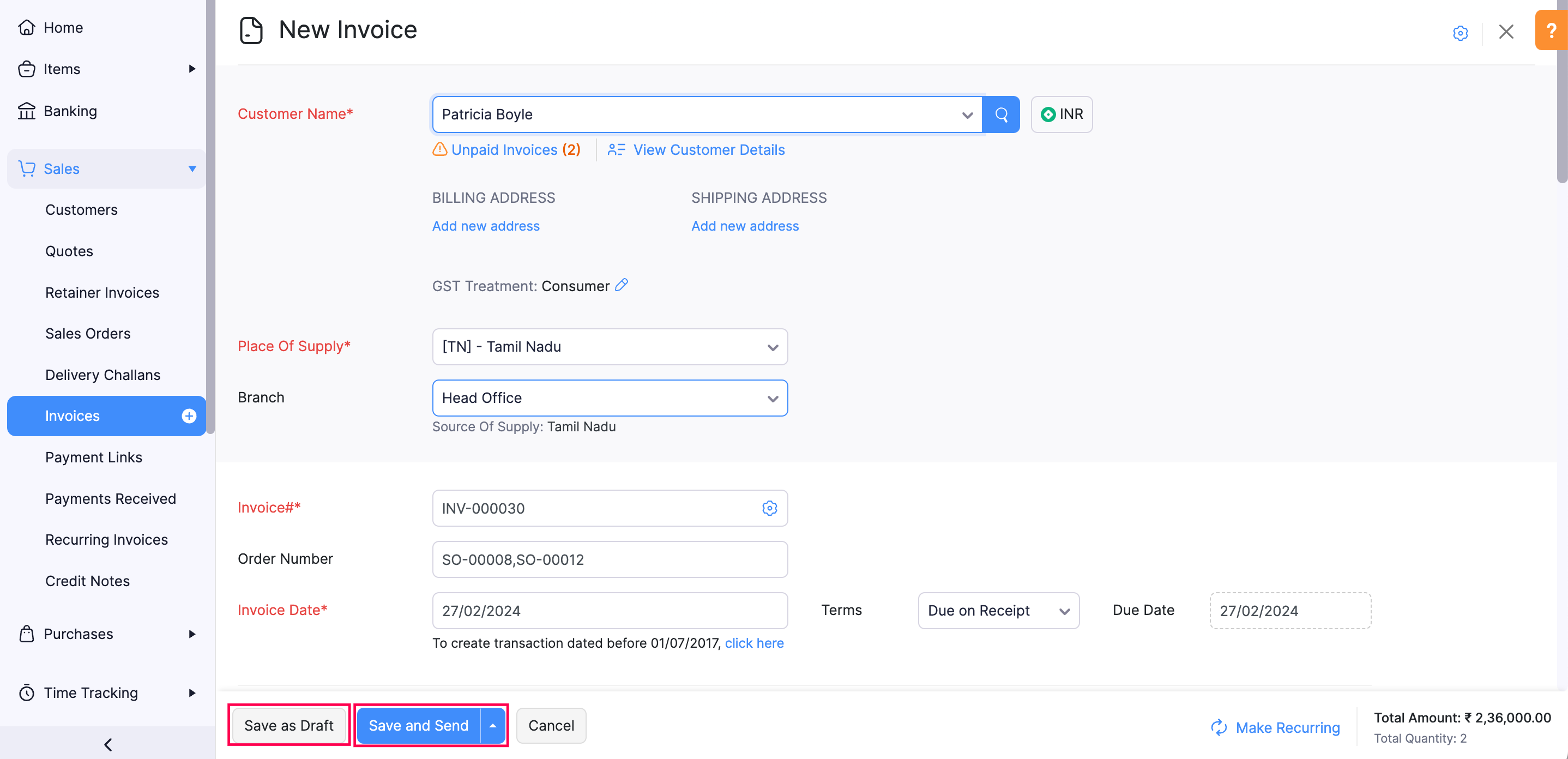This screenshot has width=1568, height=759.
Task: Open help via the question mark icon
Action: [1551, 30]
